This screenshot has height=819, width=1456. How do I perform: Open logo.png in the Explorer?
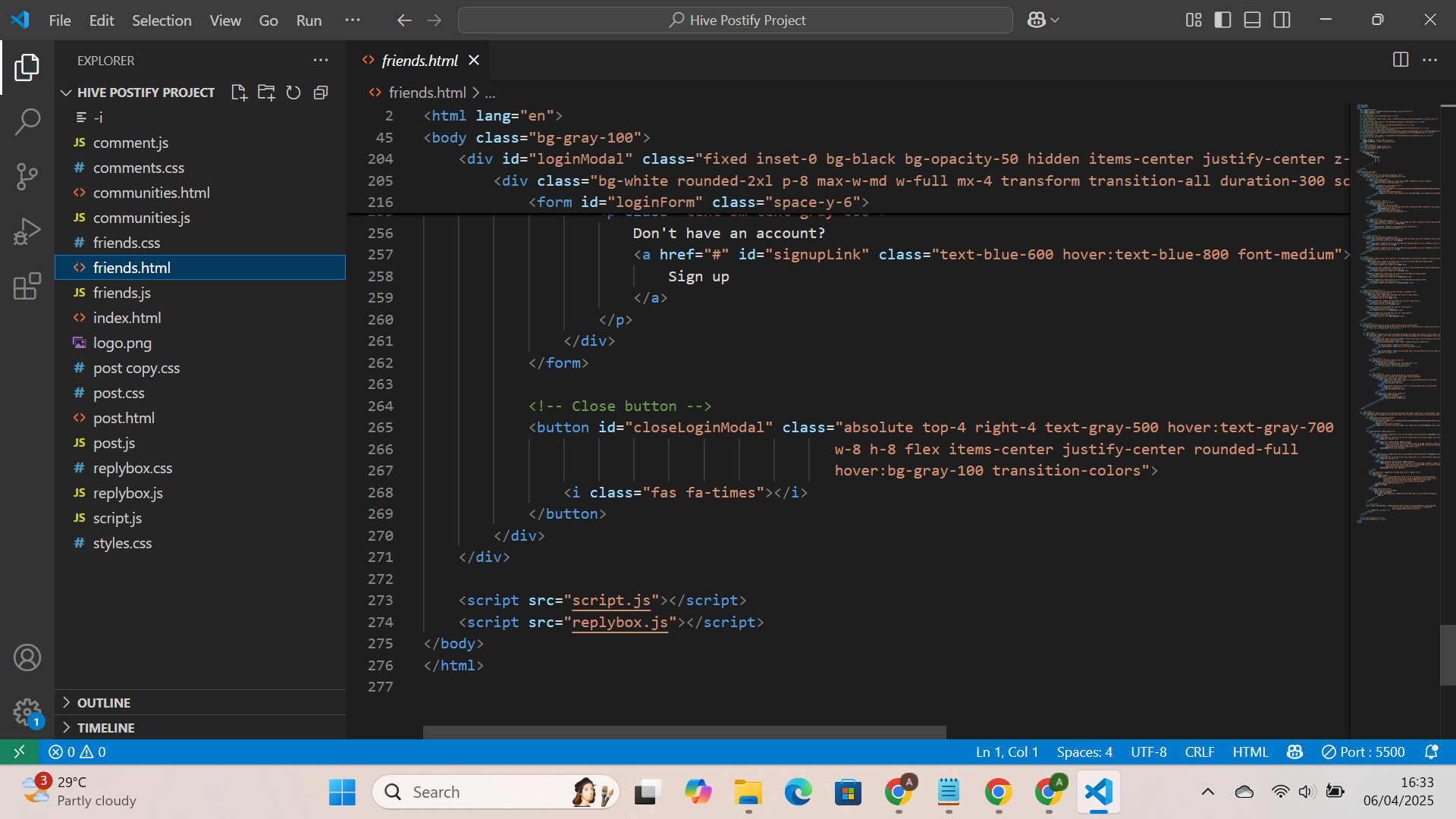tap(200, 343)
